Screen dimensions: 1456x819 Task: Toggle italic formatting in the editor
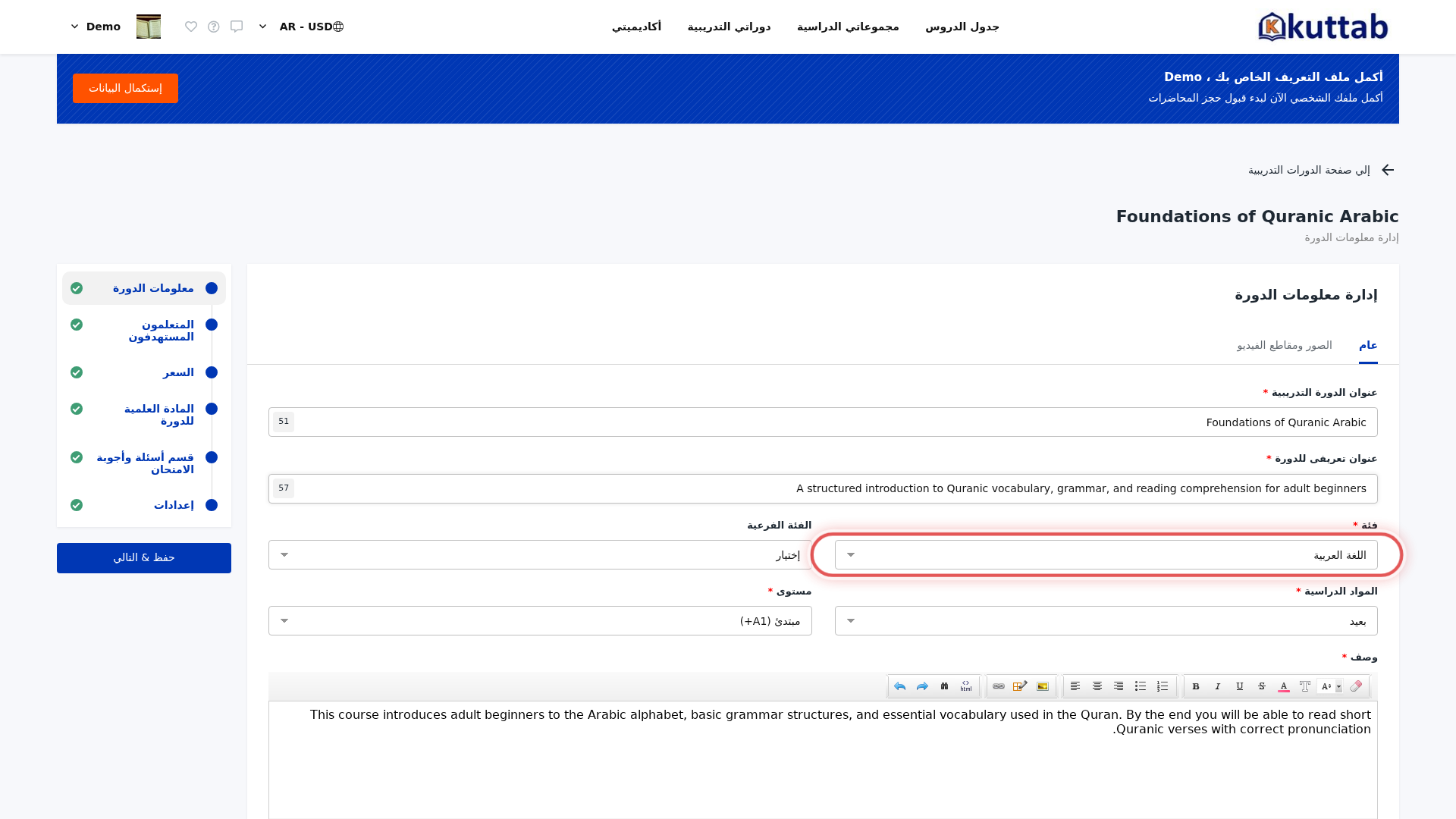1218,686
